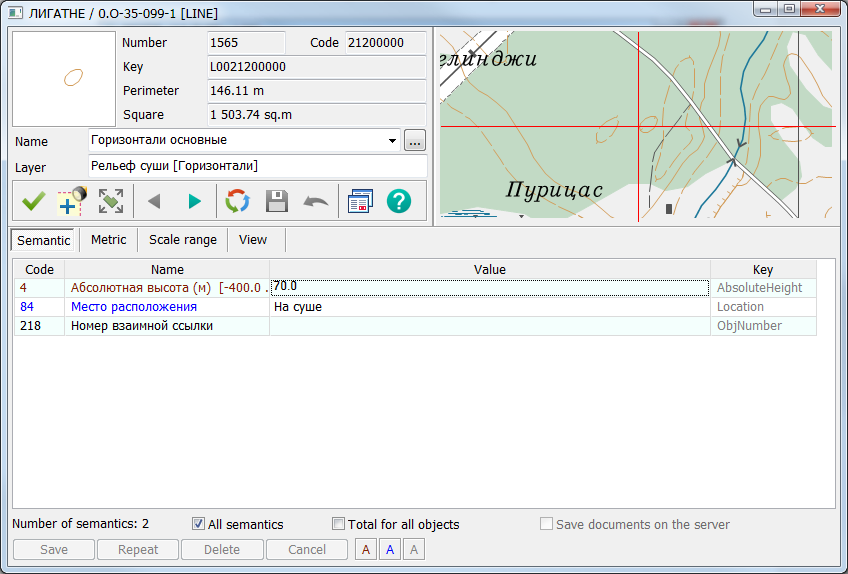Open the help question mark icon

(x=399, y=201)
